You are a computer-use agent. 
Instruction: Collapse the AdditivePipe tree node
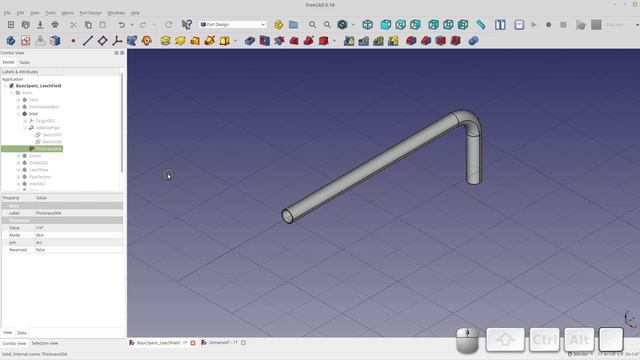pos(25,128)
